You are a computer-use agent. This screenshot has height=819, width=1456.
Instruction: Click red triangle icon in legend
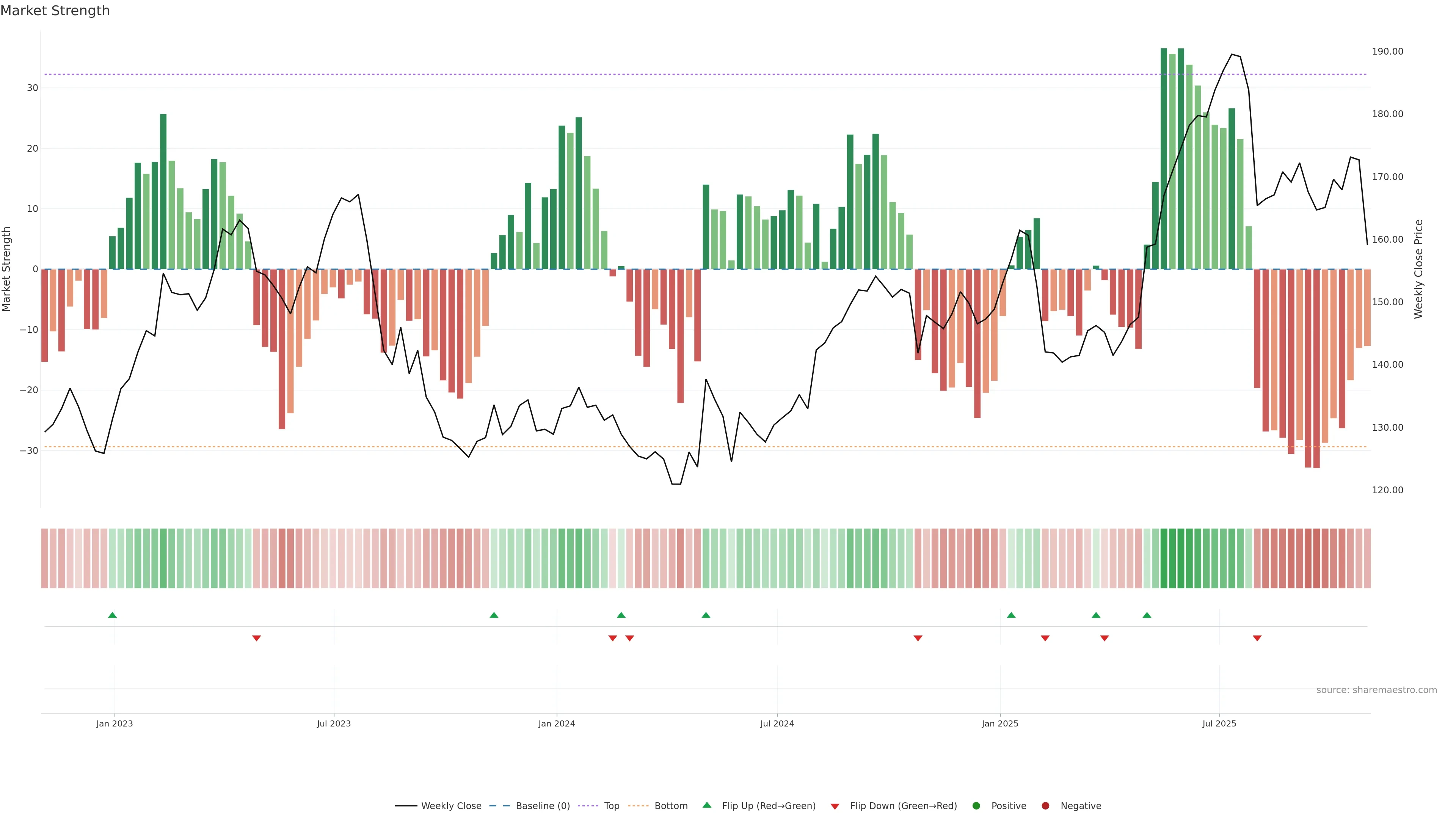(835, 806)
